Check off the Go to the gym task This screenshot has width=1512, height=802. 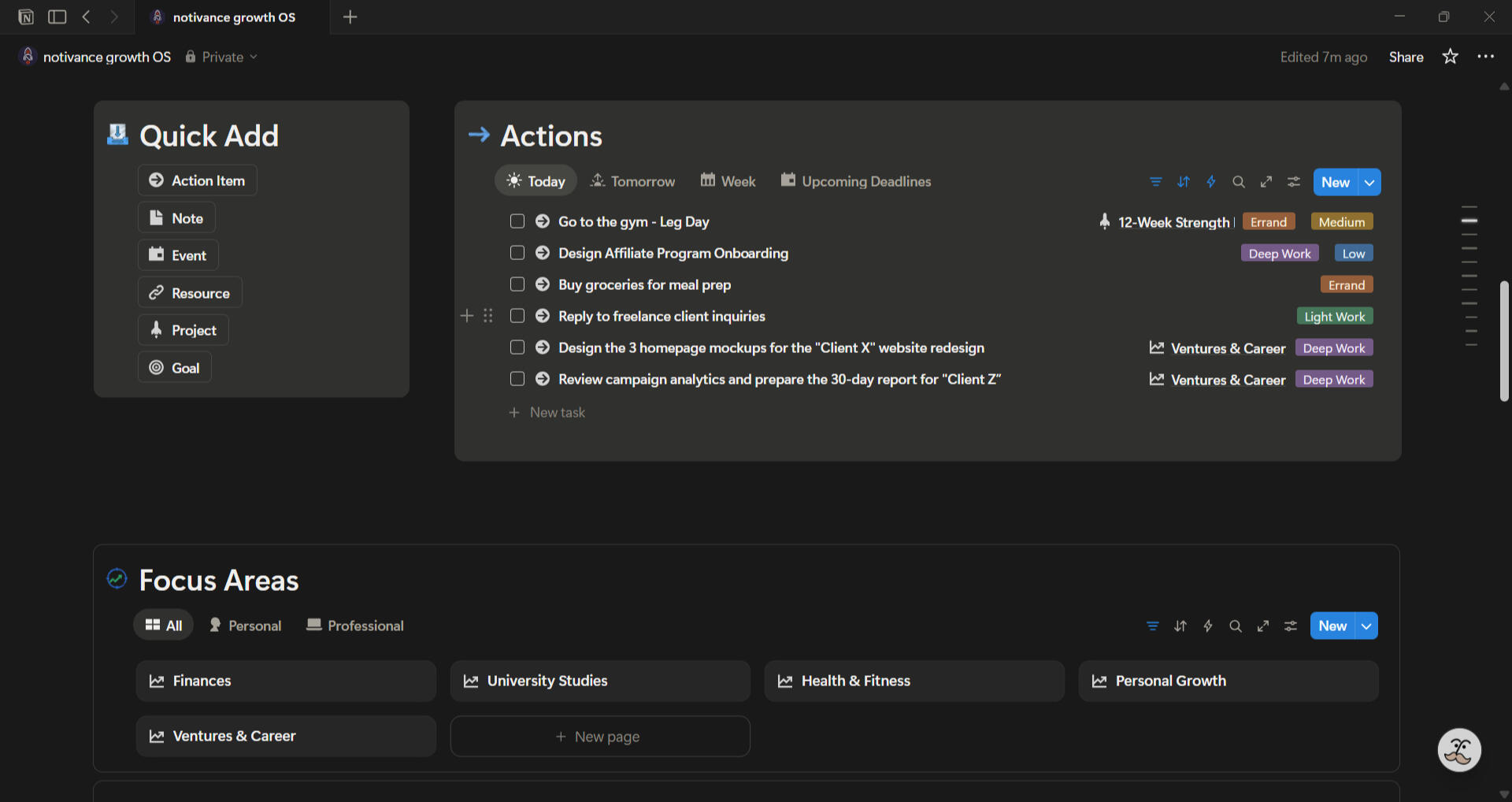[517, 221]
